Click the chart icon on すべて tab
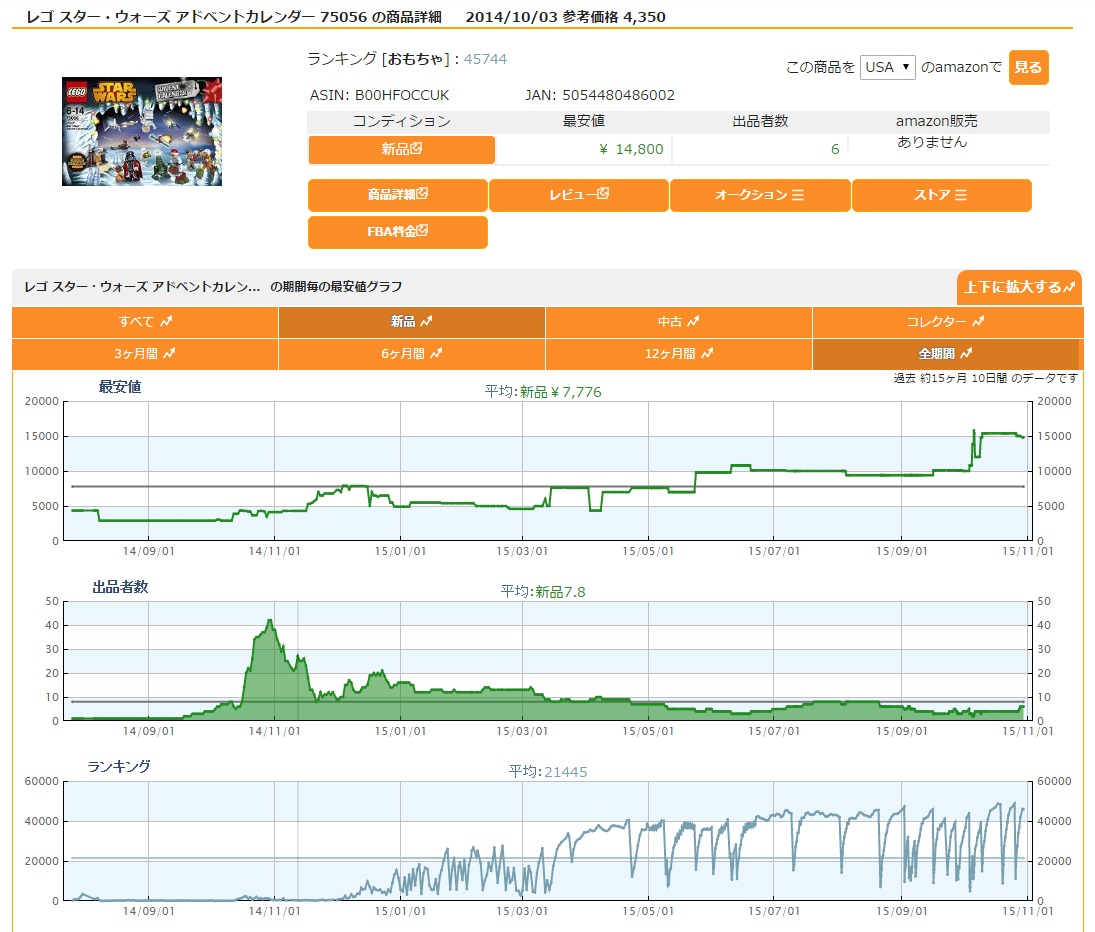1095x932 pixels. pos(166,321)
